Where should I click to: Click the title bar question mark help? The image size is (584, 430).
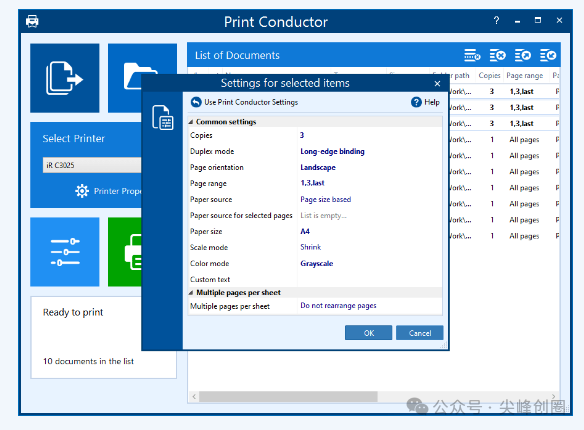pos(496,20)
